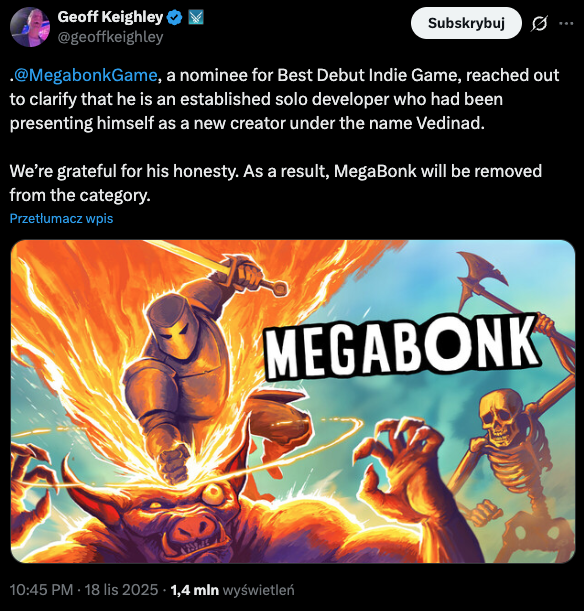The width and height of the screenshot is (584, 611).
Task: Click the MEGABONK title logo in the artwork
Action: (401, 346)
